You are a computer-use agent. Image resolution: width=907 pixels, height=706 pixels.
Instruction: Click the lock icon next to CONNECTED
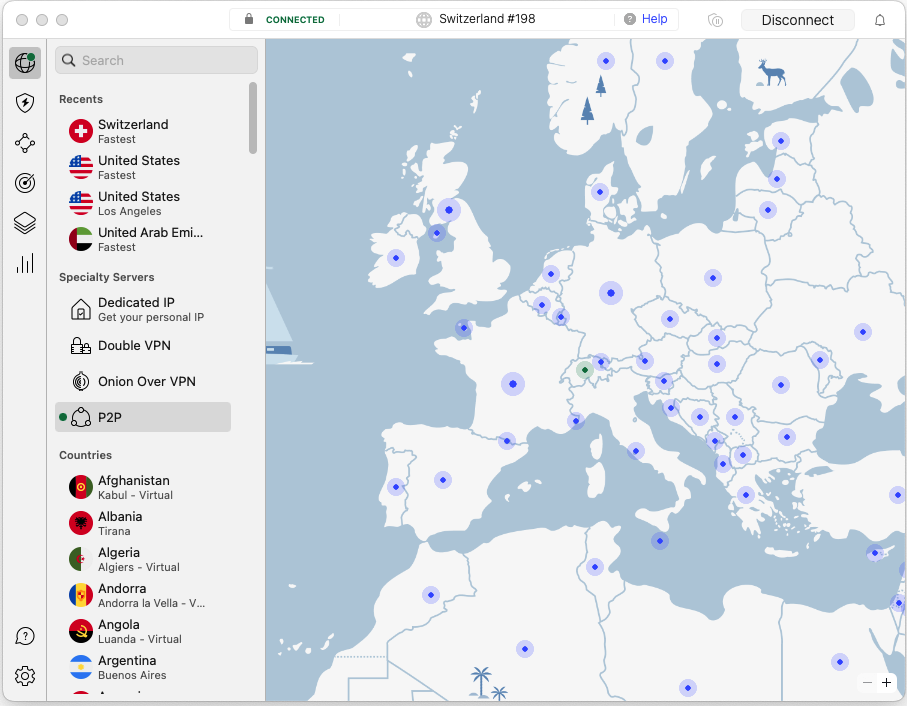pos(249,19)
